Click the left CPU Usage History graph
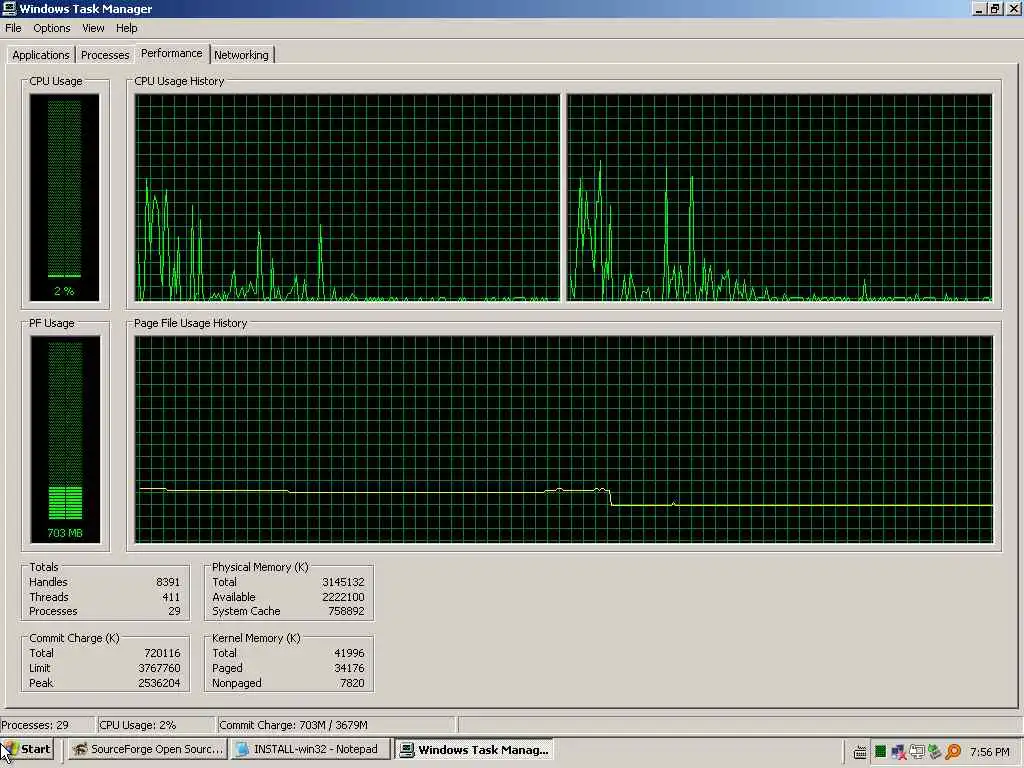Screen dimensions: 1024x768 pyautogui.click(x=347, y=197)
